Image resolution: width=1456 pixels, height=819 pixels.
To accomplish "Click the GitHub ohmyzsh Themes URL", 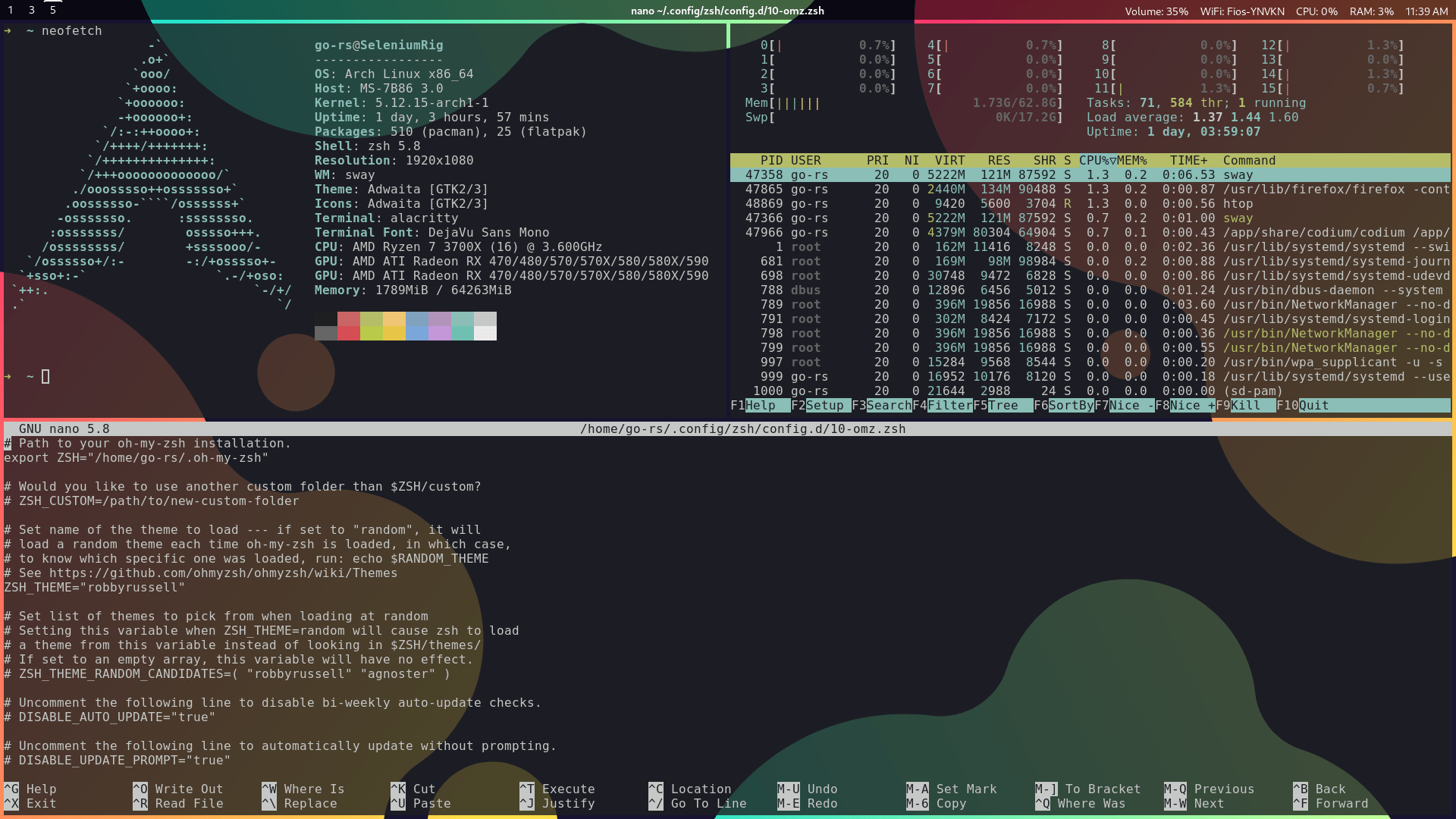I will tap(223, 573).
